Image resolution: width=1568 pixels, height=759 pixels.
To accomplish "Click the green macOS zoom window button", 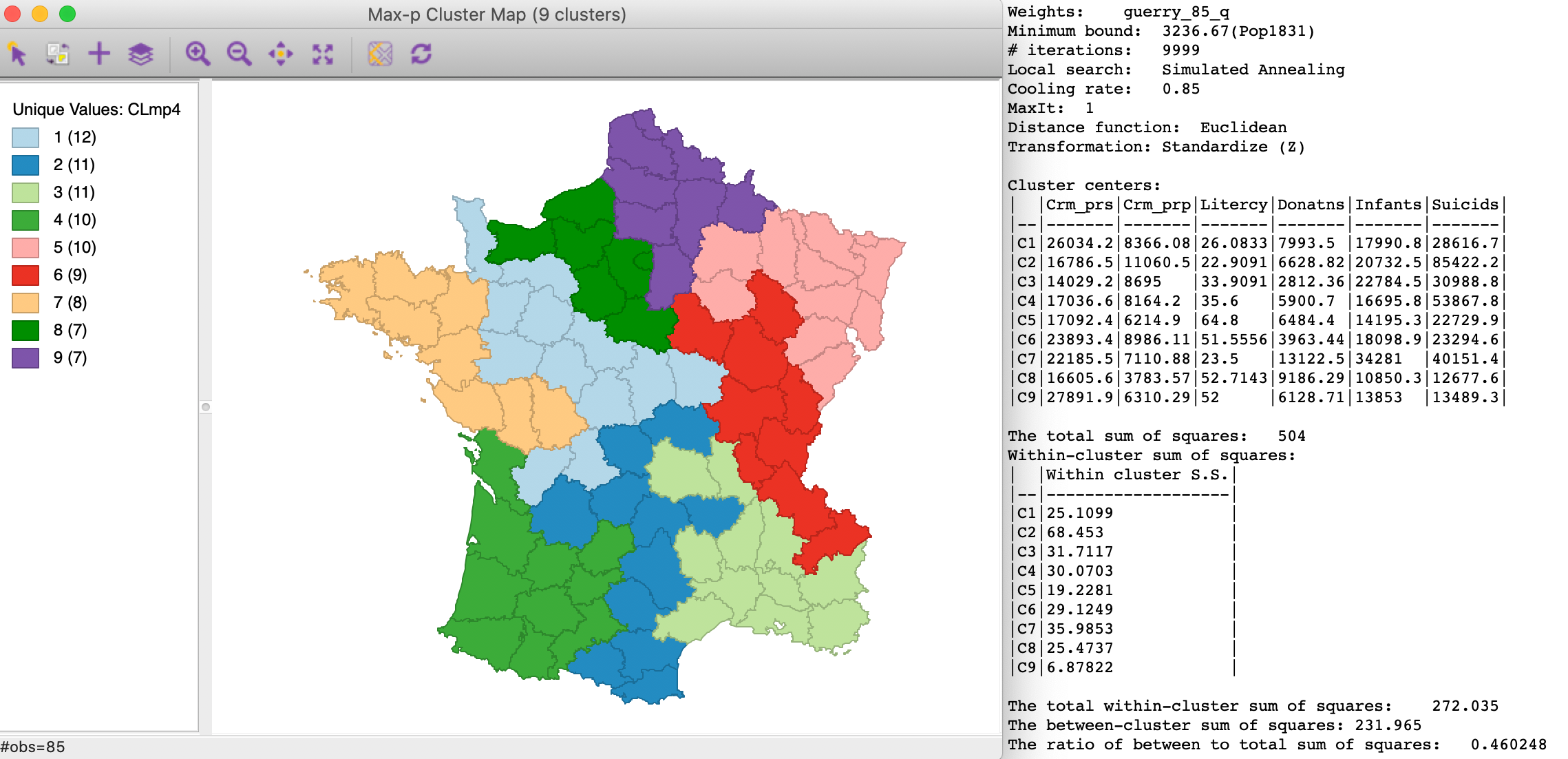I will pyautogui.click(x=67, y=14).
